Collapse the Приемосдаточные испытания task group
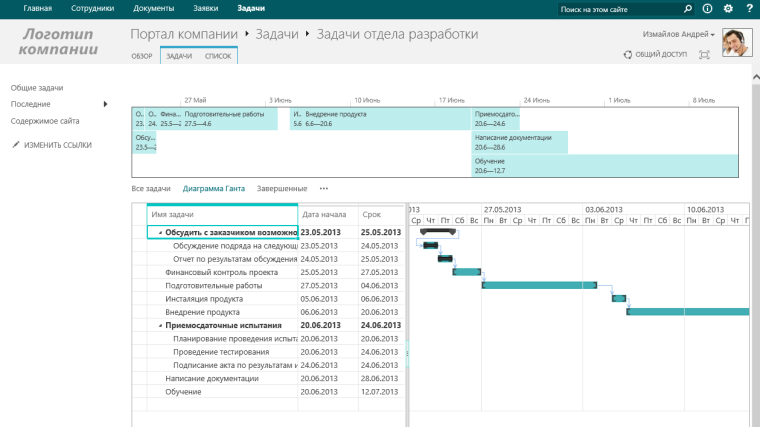 click(x=160, y=326)
